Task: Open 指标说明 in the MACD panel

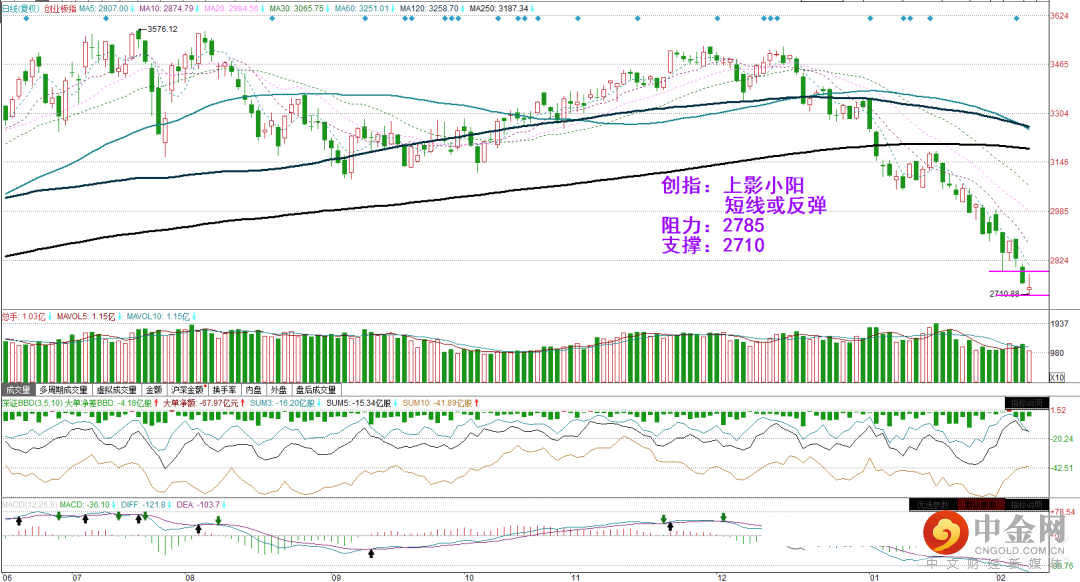Action: (1027, 505)
